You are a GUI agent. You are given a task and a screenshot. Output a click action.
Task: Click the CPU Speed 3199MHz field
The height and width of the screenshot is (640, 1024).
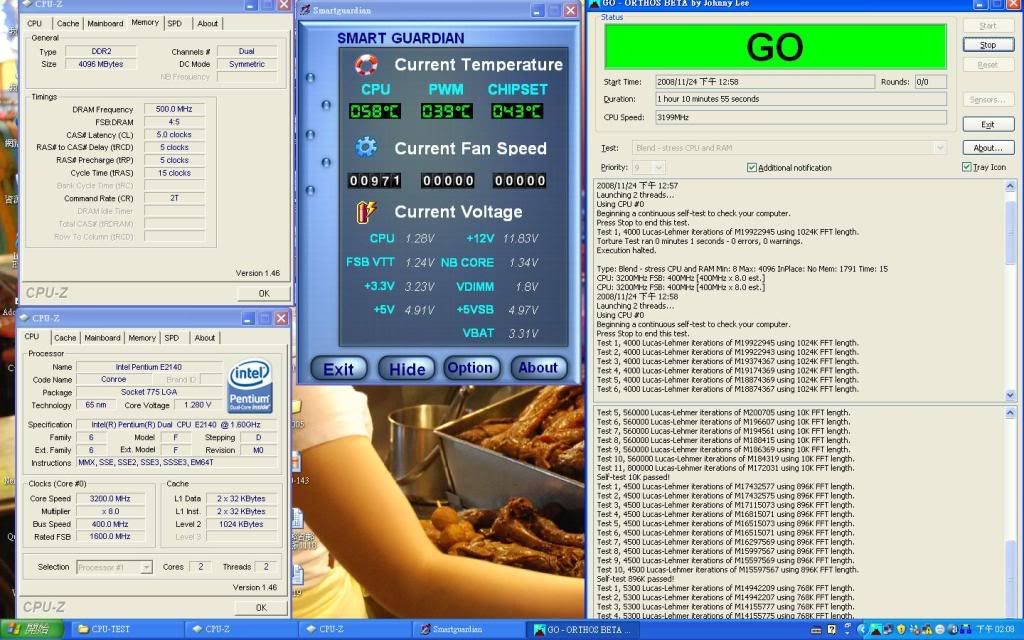point(801,118)
